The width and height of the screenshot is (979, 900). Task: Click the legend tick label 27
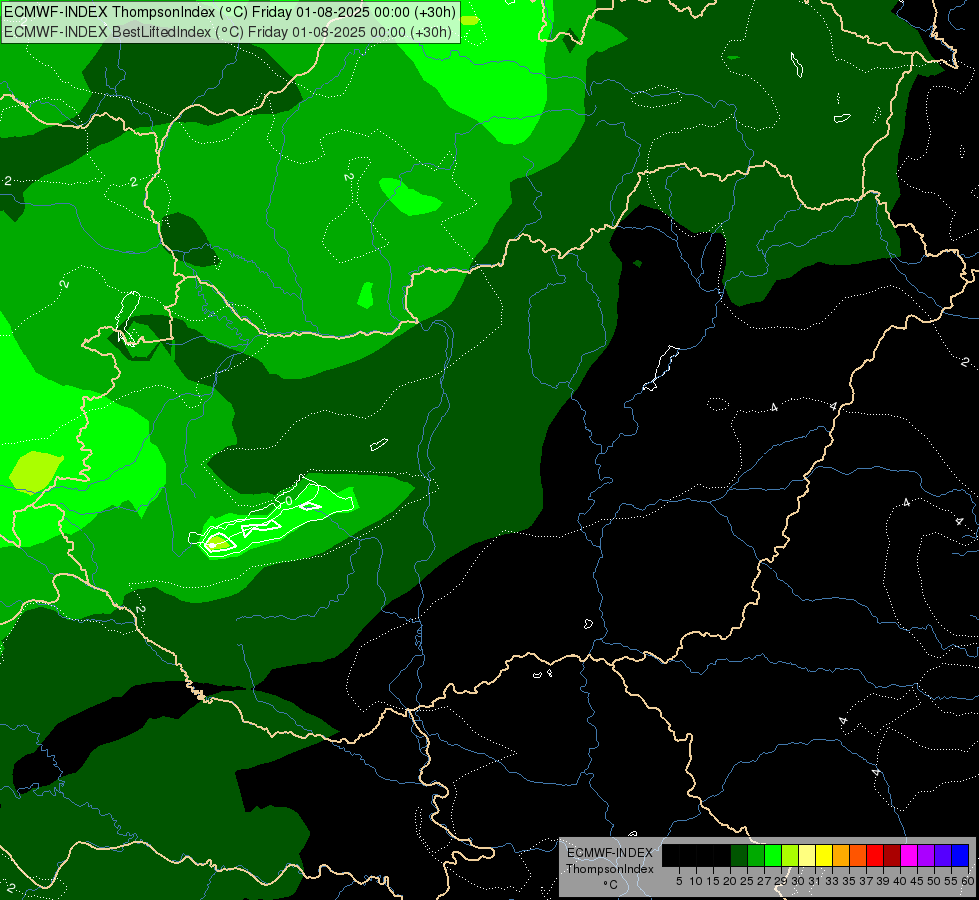click(765, 881)
